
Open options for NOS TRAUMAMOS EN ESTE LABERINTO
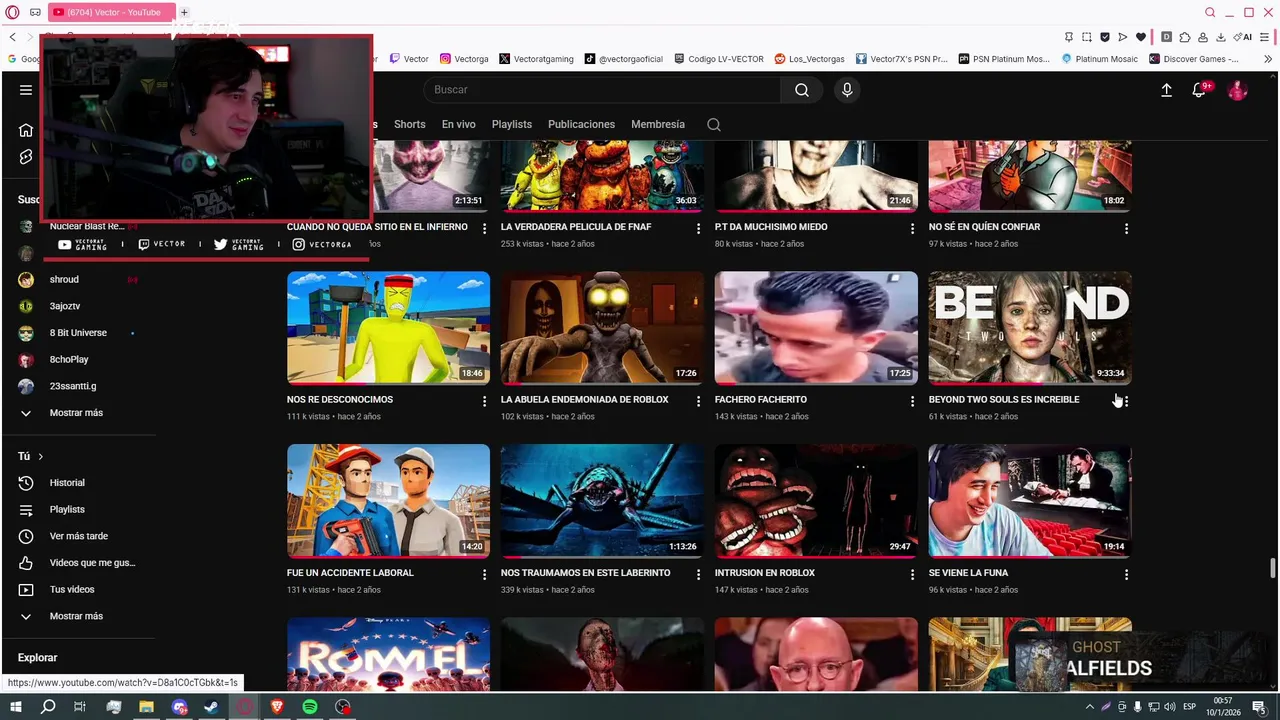click(698, 575)
